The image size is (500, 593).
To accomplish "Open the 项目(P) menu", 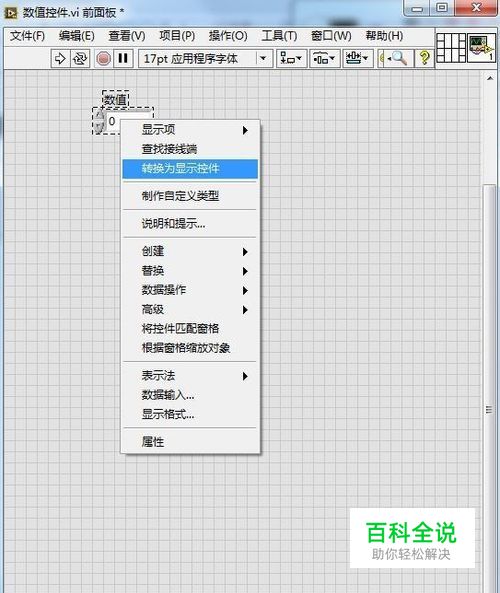I will point(177,36).
